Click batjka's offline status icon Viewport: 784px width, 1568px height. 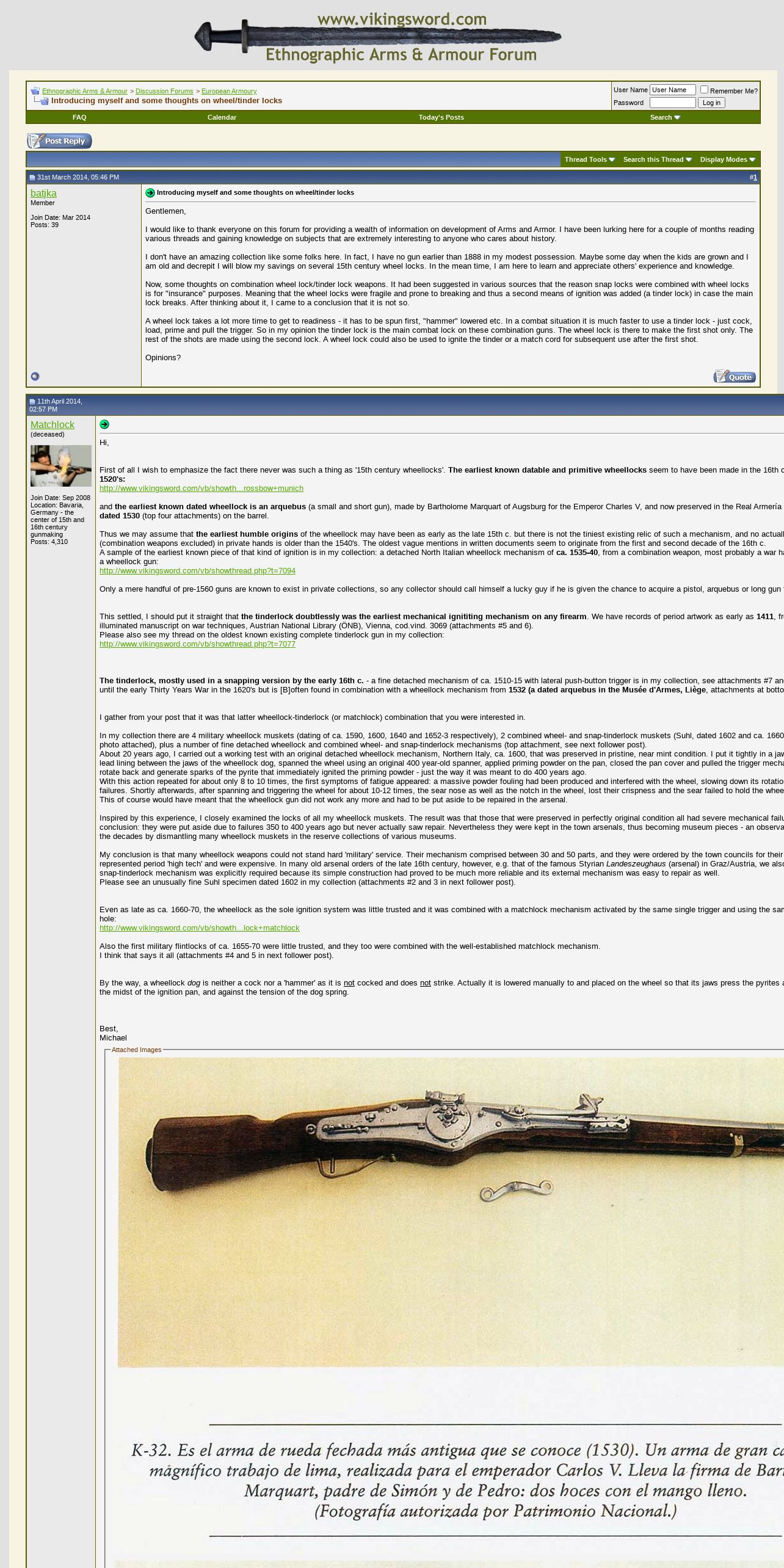pos(35,377)
